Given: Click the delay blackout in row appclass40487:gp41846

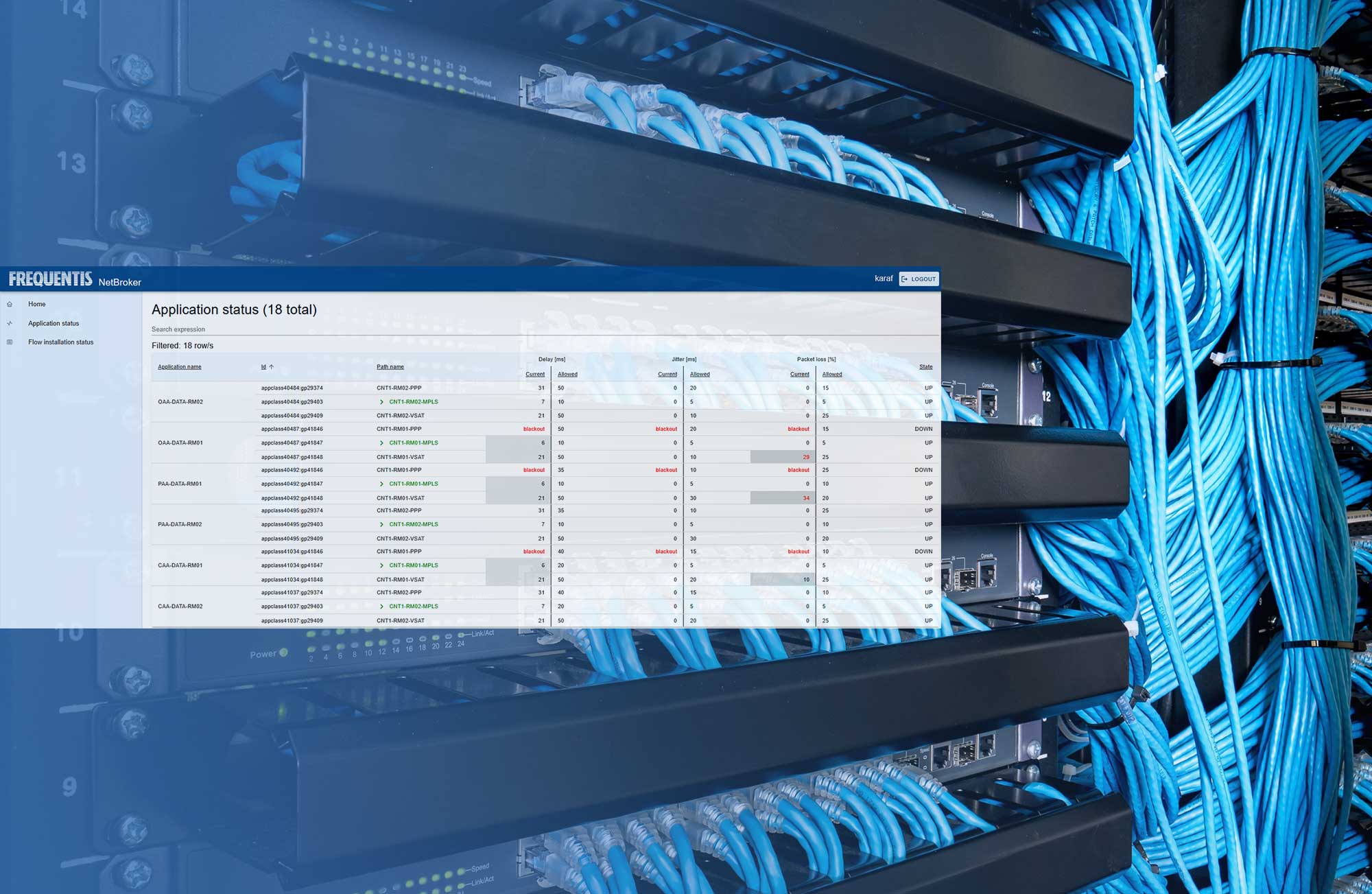Looking at the screenshot, I should 534,429.
